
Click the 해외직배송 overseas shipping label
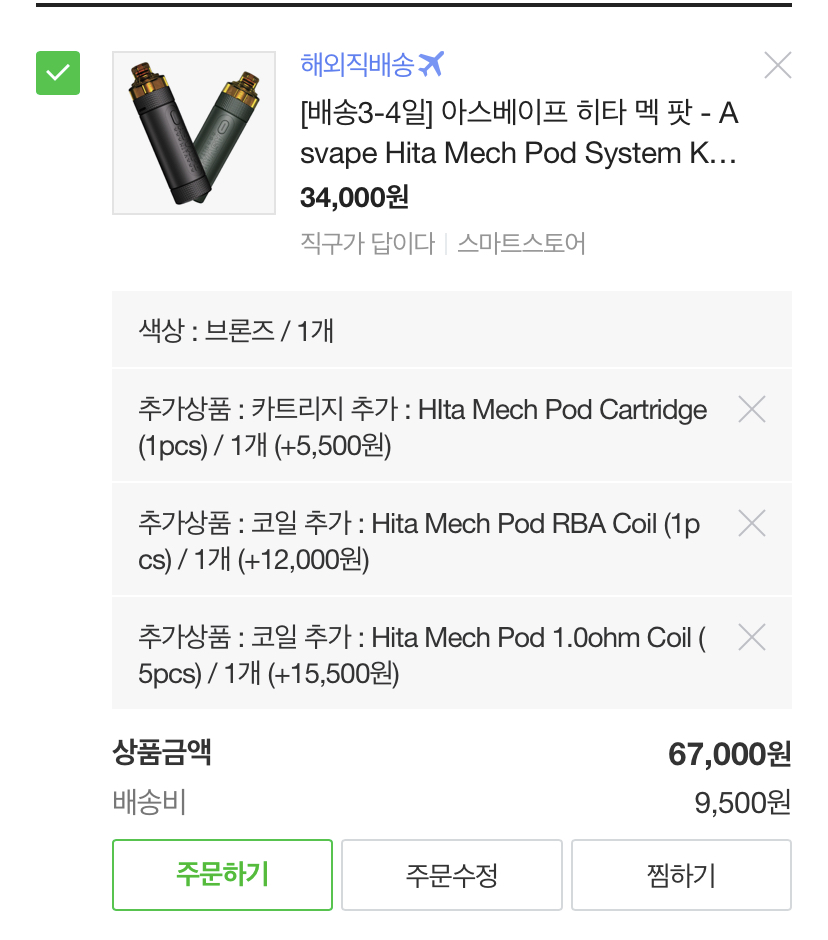click(357, 64)
